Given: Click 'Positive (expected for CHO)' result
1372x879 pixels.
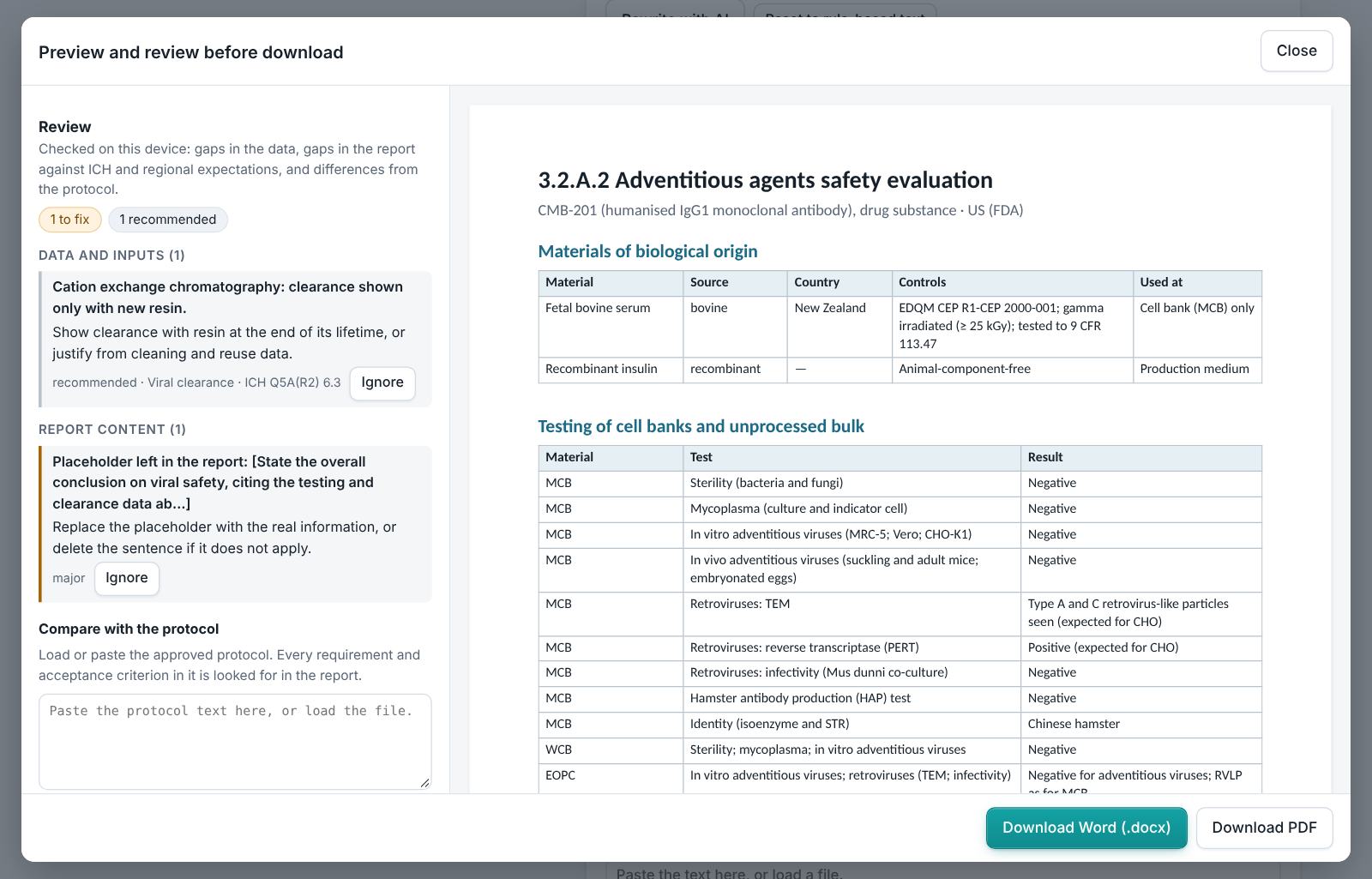Looking at the screenshot, I should point(1141,647).
